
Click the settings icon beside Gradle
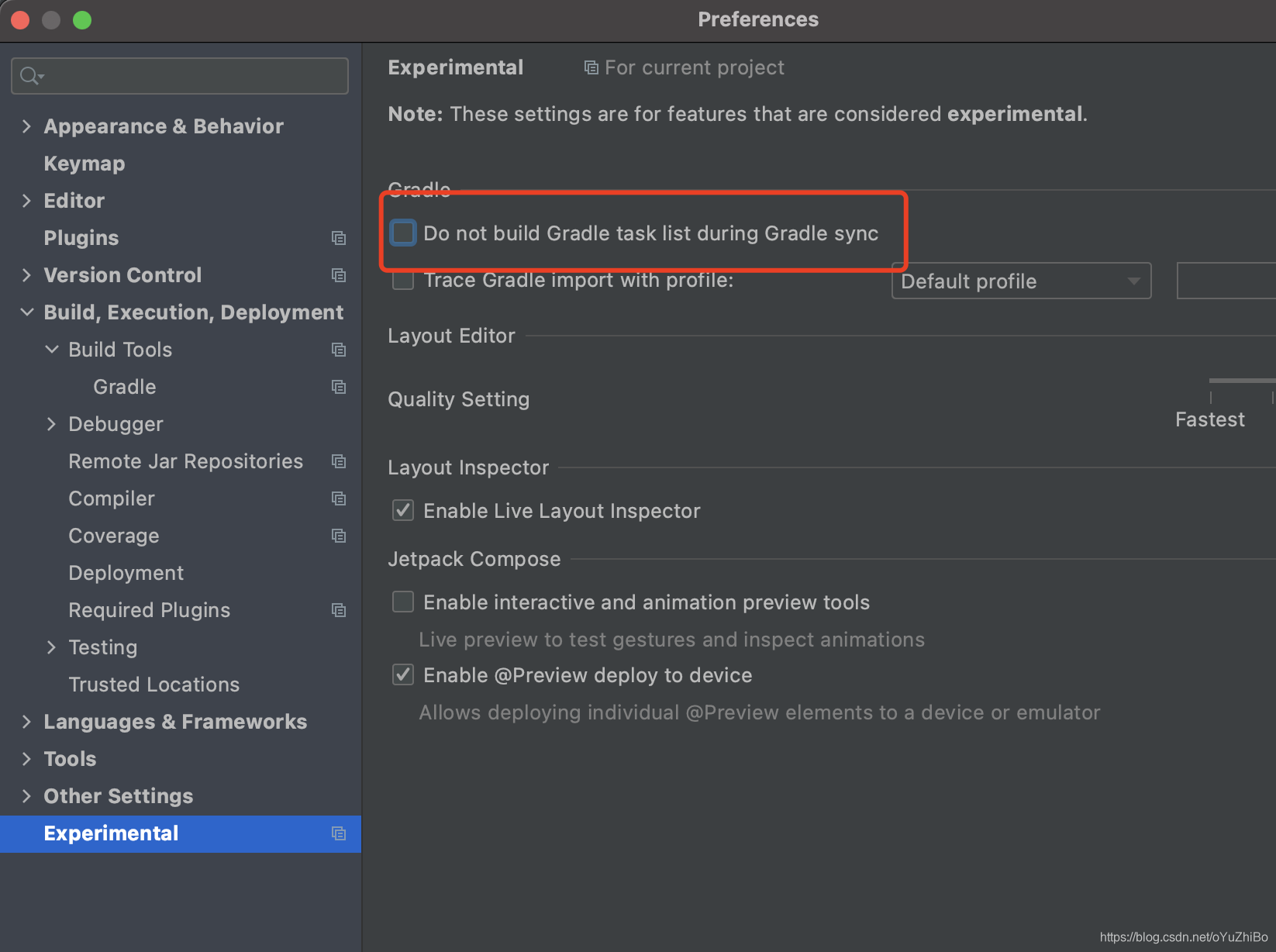(x=339, y=387)
